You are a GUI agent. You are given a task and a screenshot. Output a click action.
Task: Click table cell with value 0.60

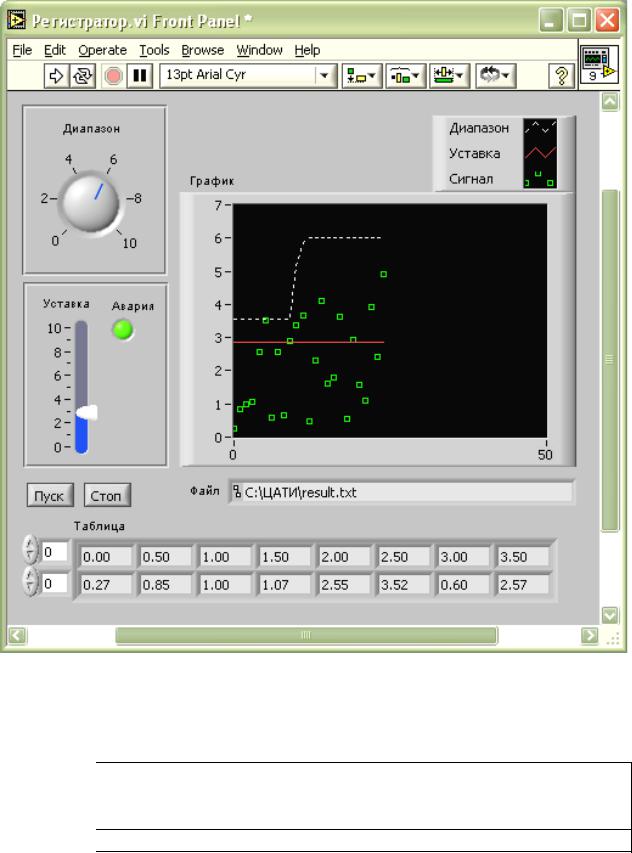tap(463, 584)
